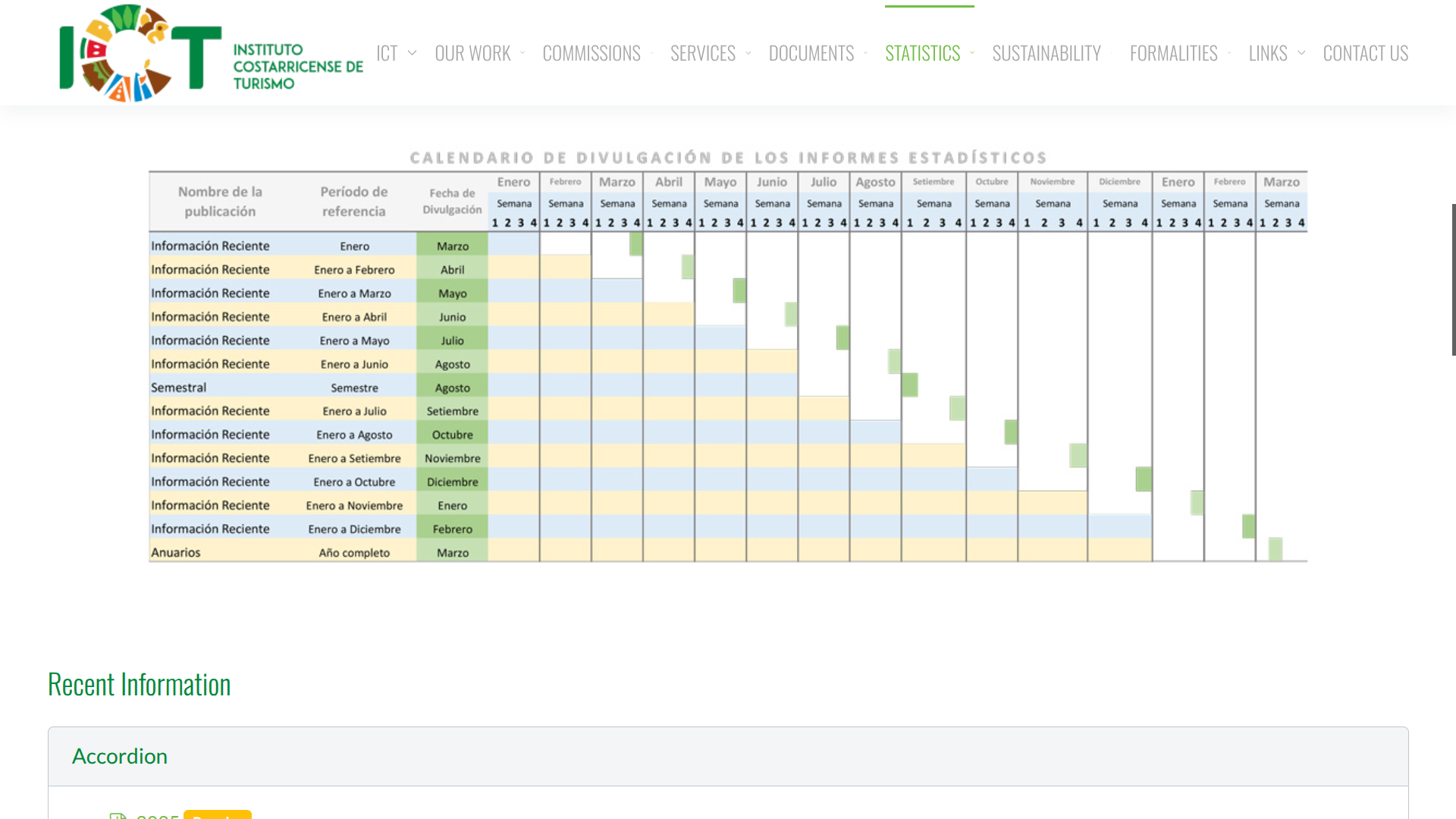Expand the Documents dropdown arrow
Image resolution: width=1456 pixels, height=819 pixels.
pos(865,53)
